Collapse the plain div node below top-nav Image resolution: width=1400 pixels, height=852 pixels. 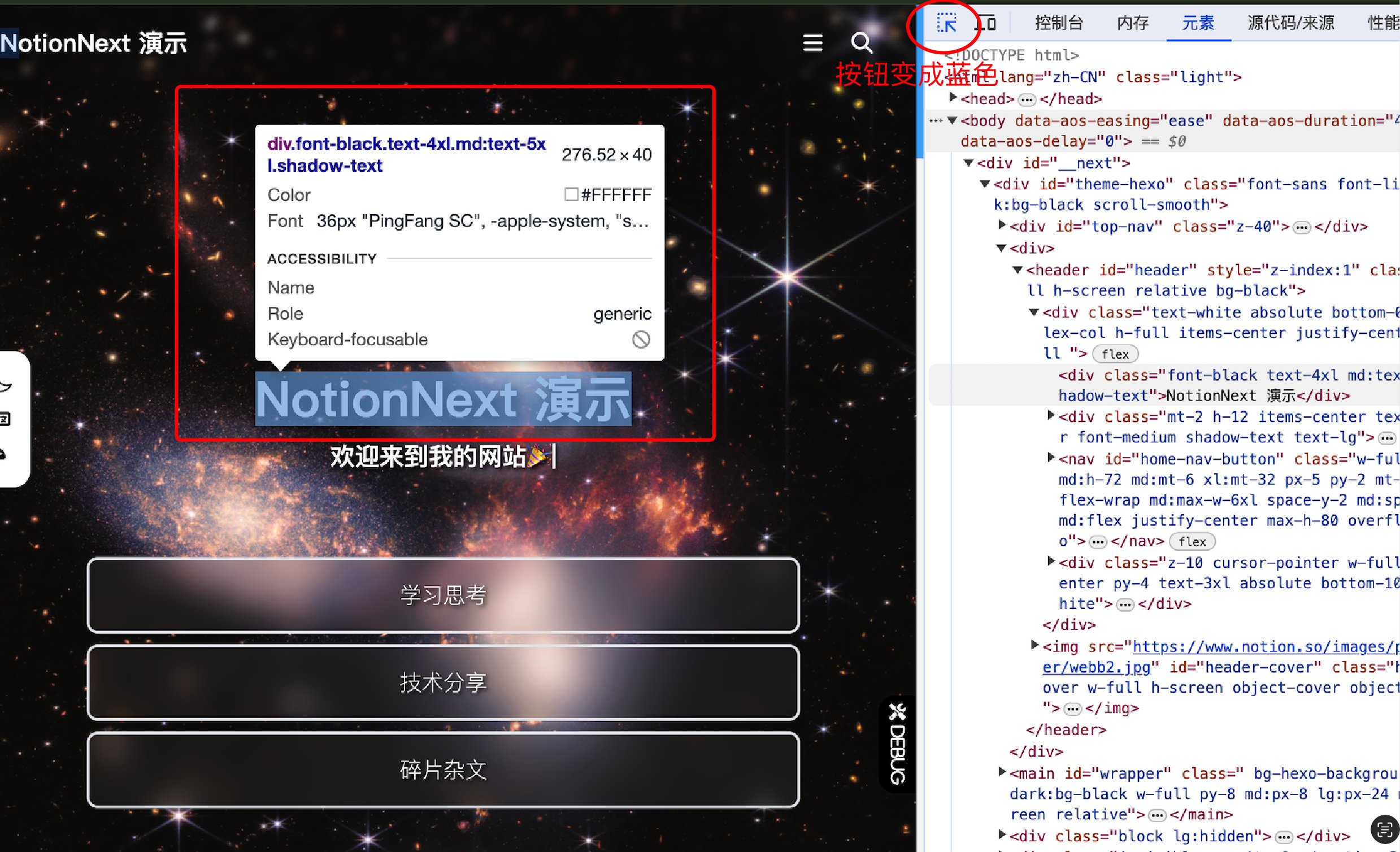[x=1002, y=249]
